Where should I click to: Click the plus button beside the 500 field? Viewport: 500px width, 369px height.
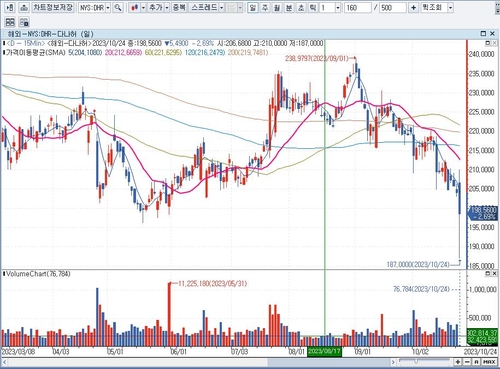click(413, 8)
